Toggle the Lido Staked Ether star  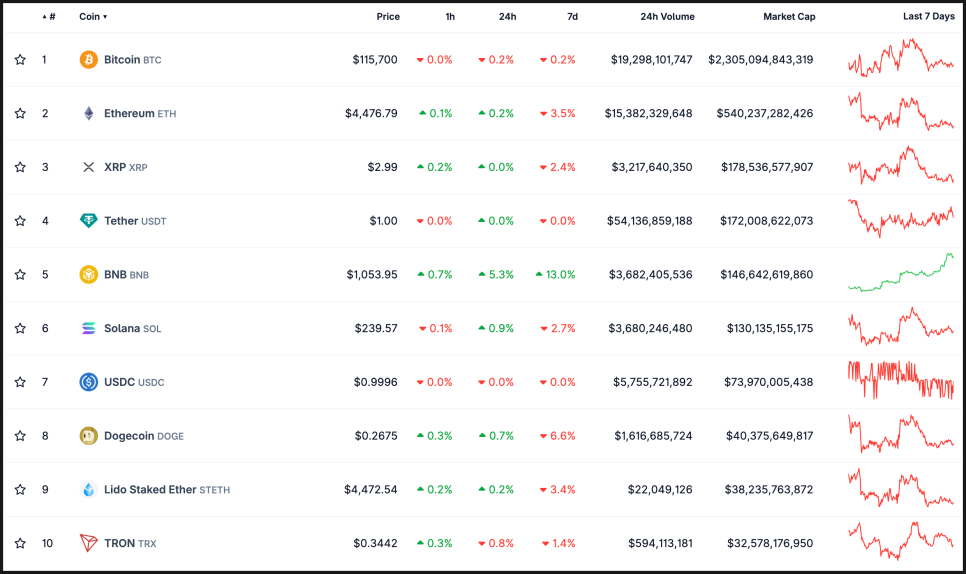click(x=20, y=490)
